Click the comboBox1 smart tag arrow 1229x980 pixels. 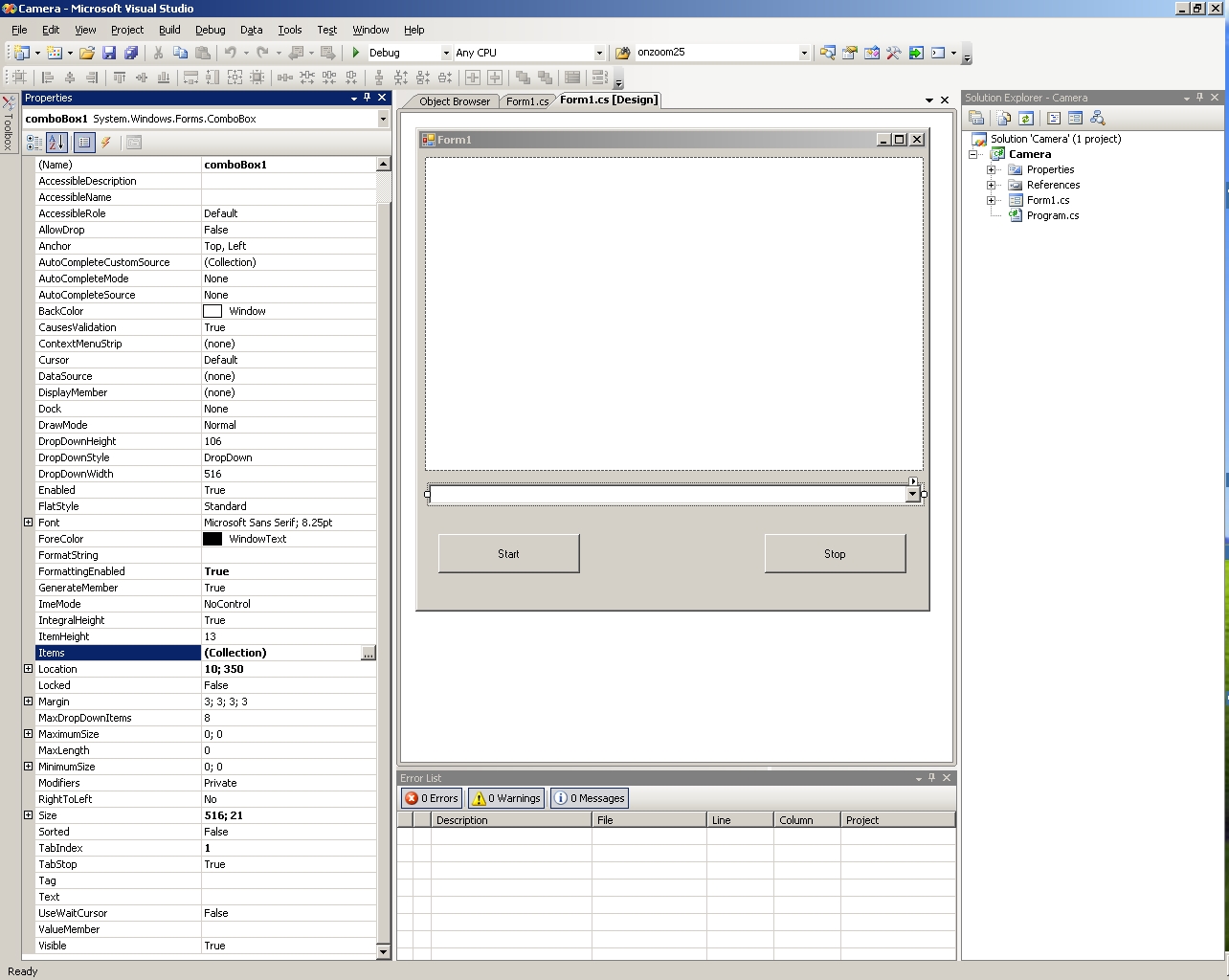tap(913, 481)
